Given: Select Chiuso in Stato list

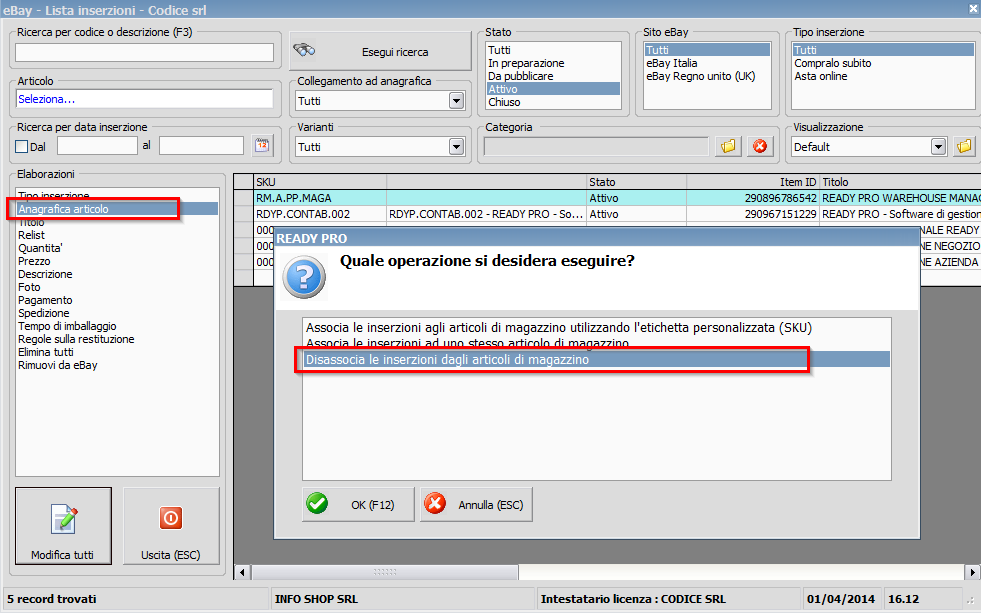Looking at the screenshot, I should (x=553, y=102).
